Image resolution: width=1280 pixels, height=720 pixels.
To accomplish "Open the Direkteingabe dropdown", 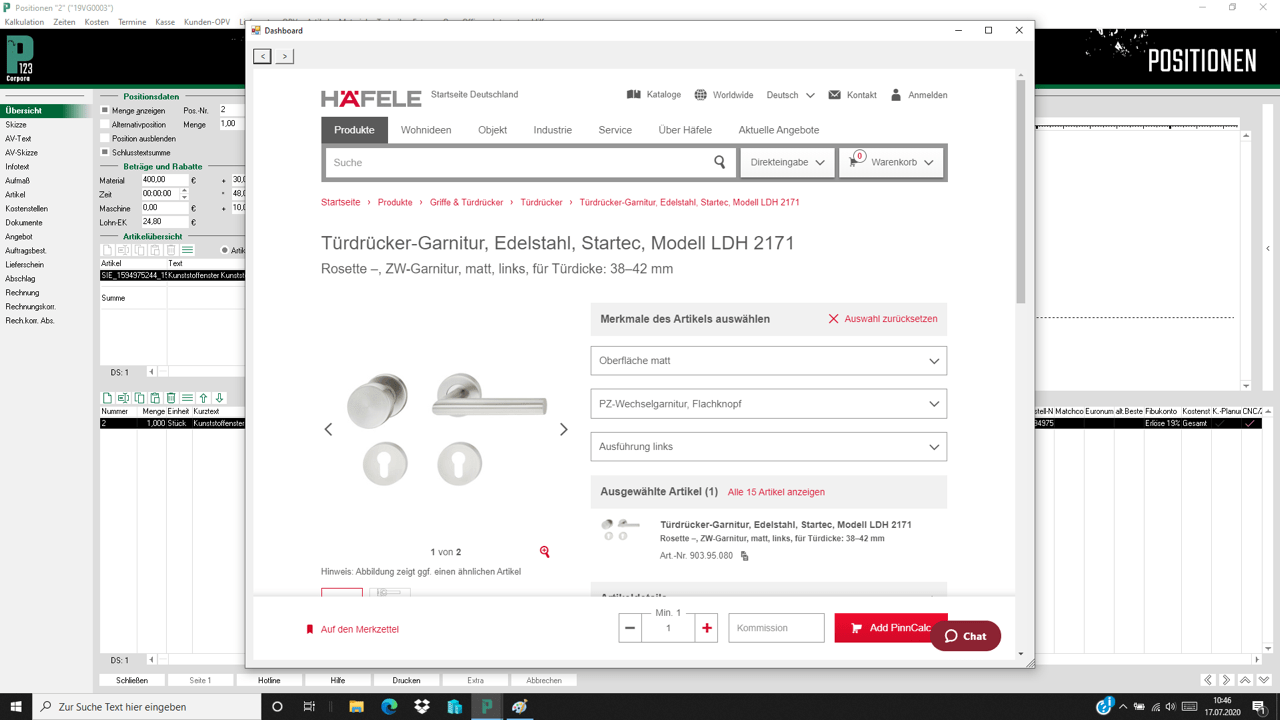I will point(787,162).
